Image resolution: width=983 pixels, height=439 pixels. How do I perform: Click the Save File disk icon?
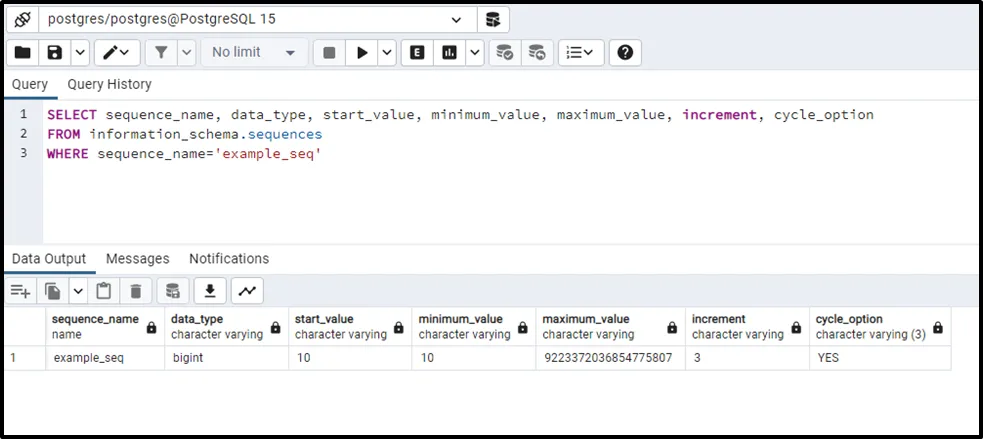pyautogui.click(x=55, y=53)
